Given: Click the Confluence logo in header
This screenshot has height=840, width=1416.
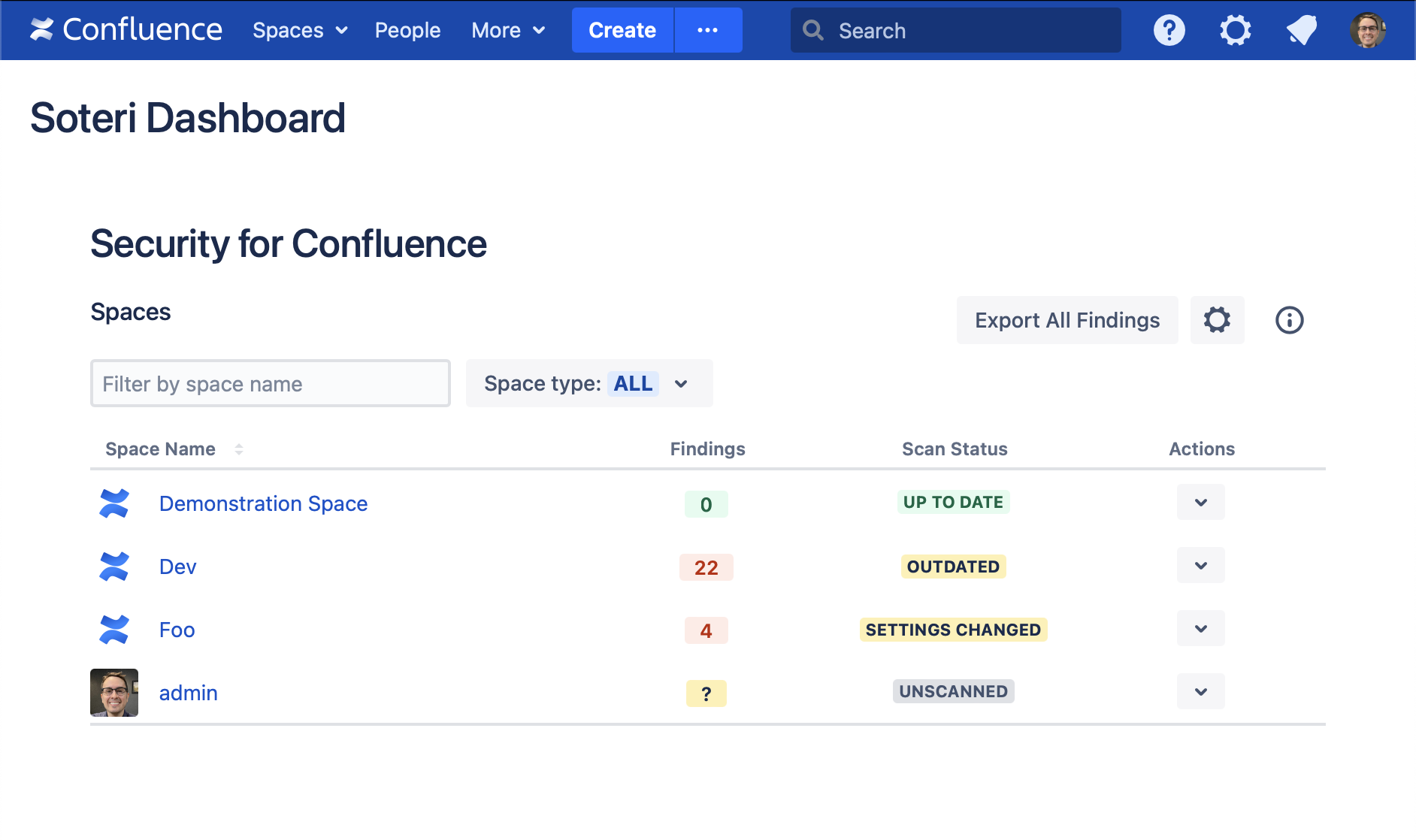Looking at the screenshot, I should pos(126,30).
